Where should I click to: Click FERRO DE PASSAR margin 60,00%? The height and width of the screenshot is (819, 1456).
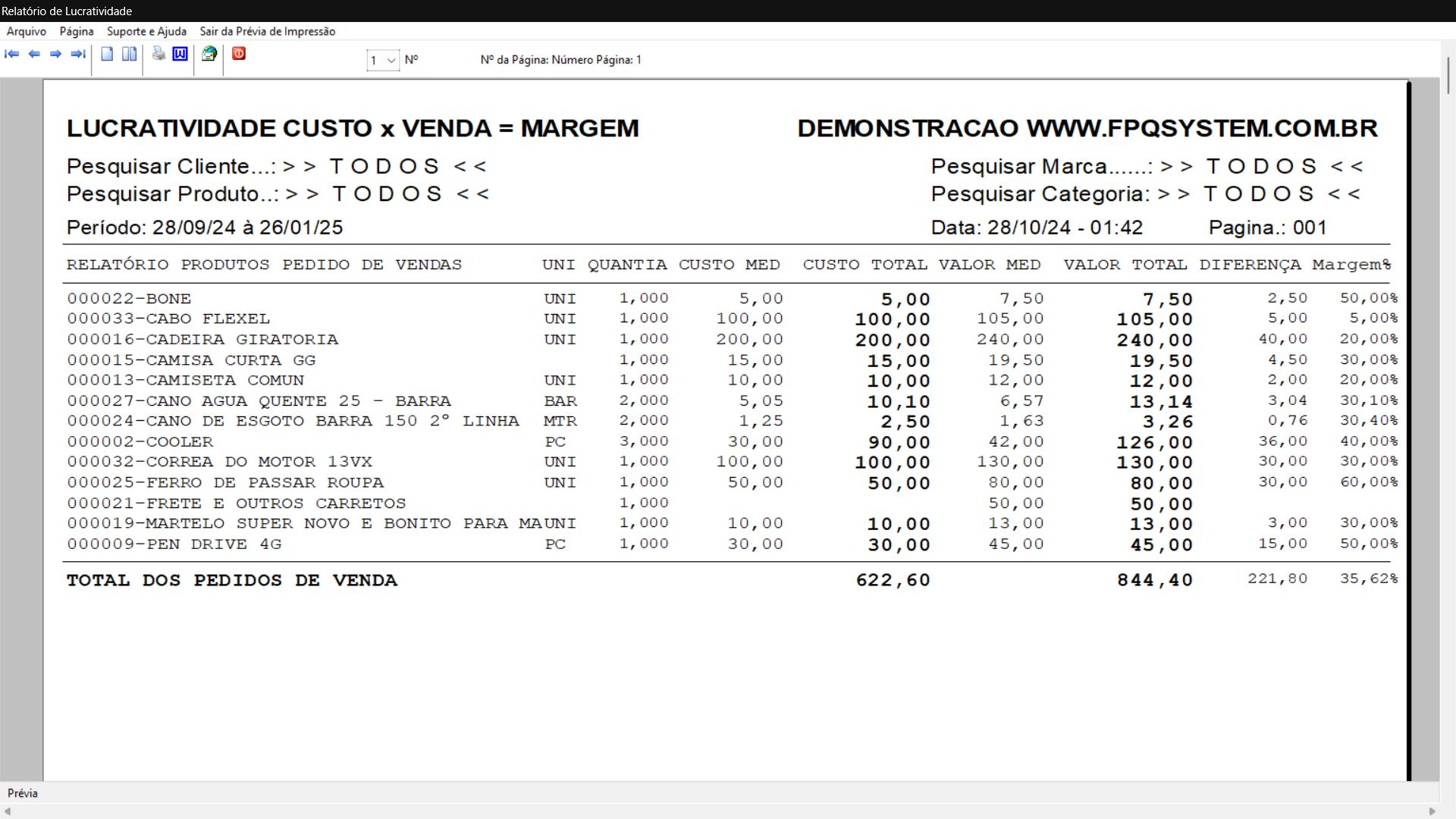click(1369, 482)
